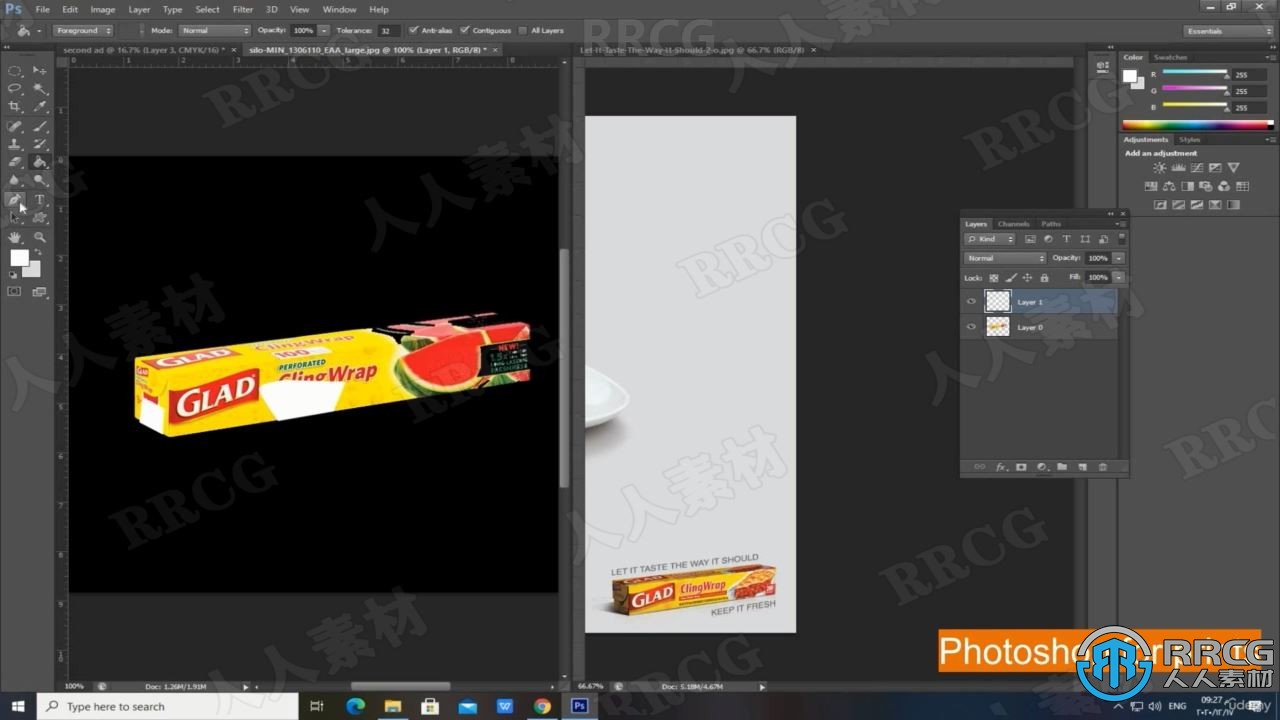Toggle lock all for the layer

point(1044,277)
